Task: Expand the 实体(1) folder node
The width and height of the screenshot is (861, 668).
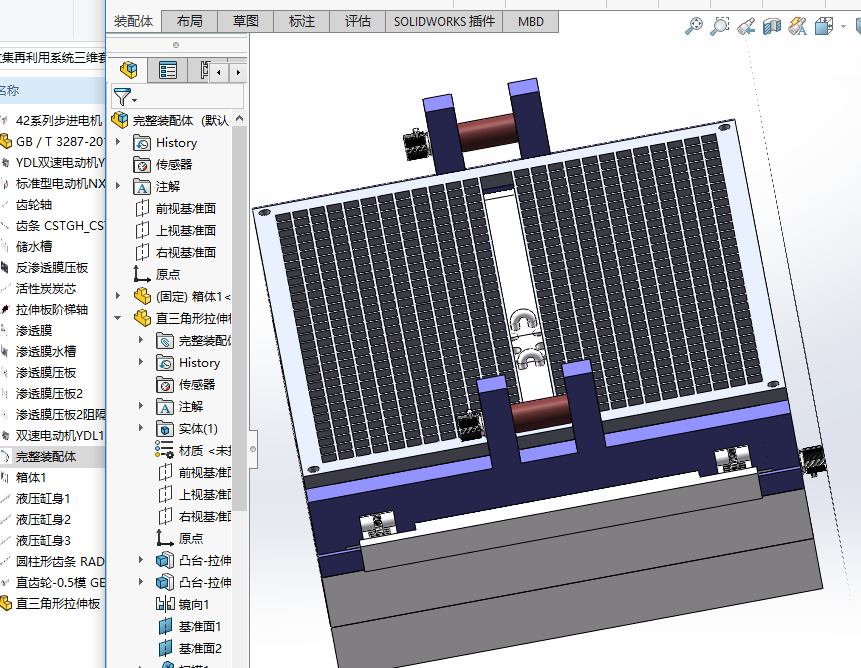Action: tap(141, 428)
